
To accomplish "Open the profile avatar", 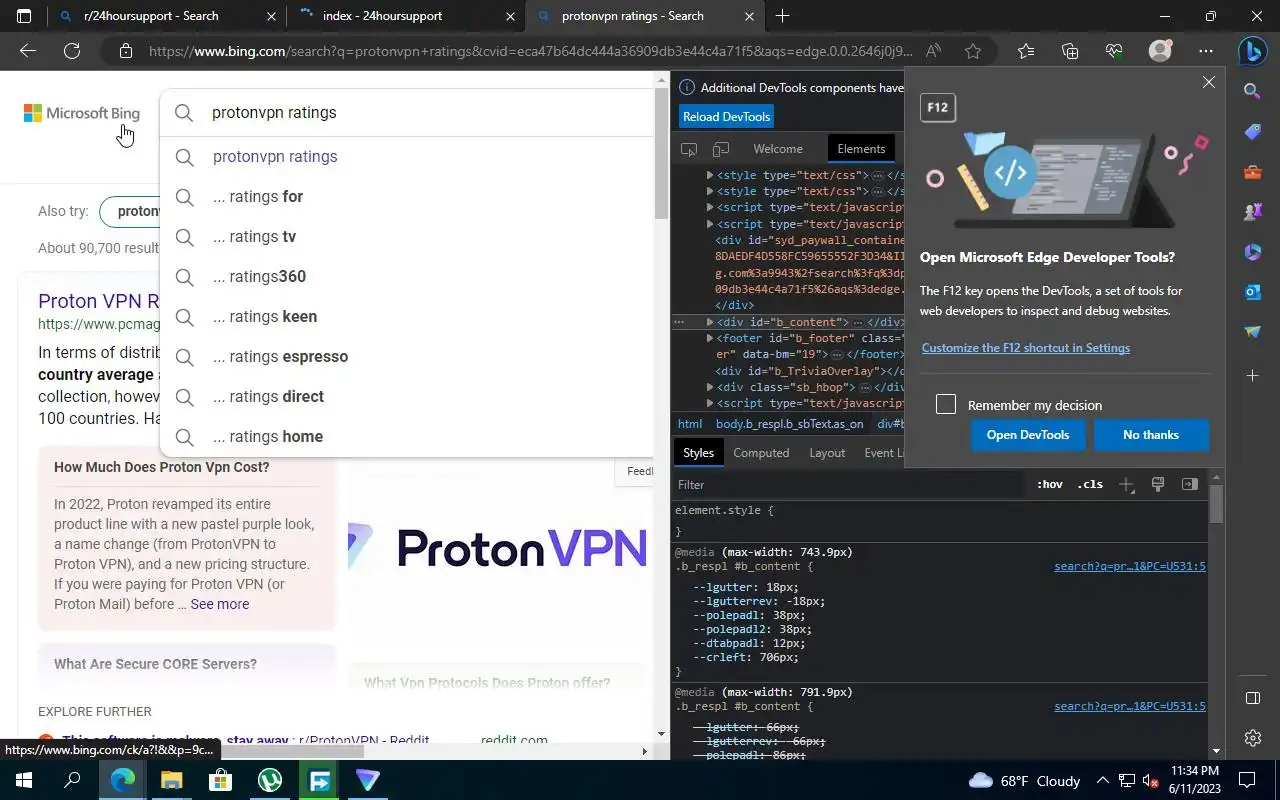I will (x=1160, y=51).
